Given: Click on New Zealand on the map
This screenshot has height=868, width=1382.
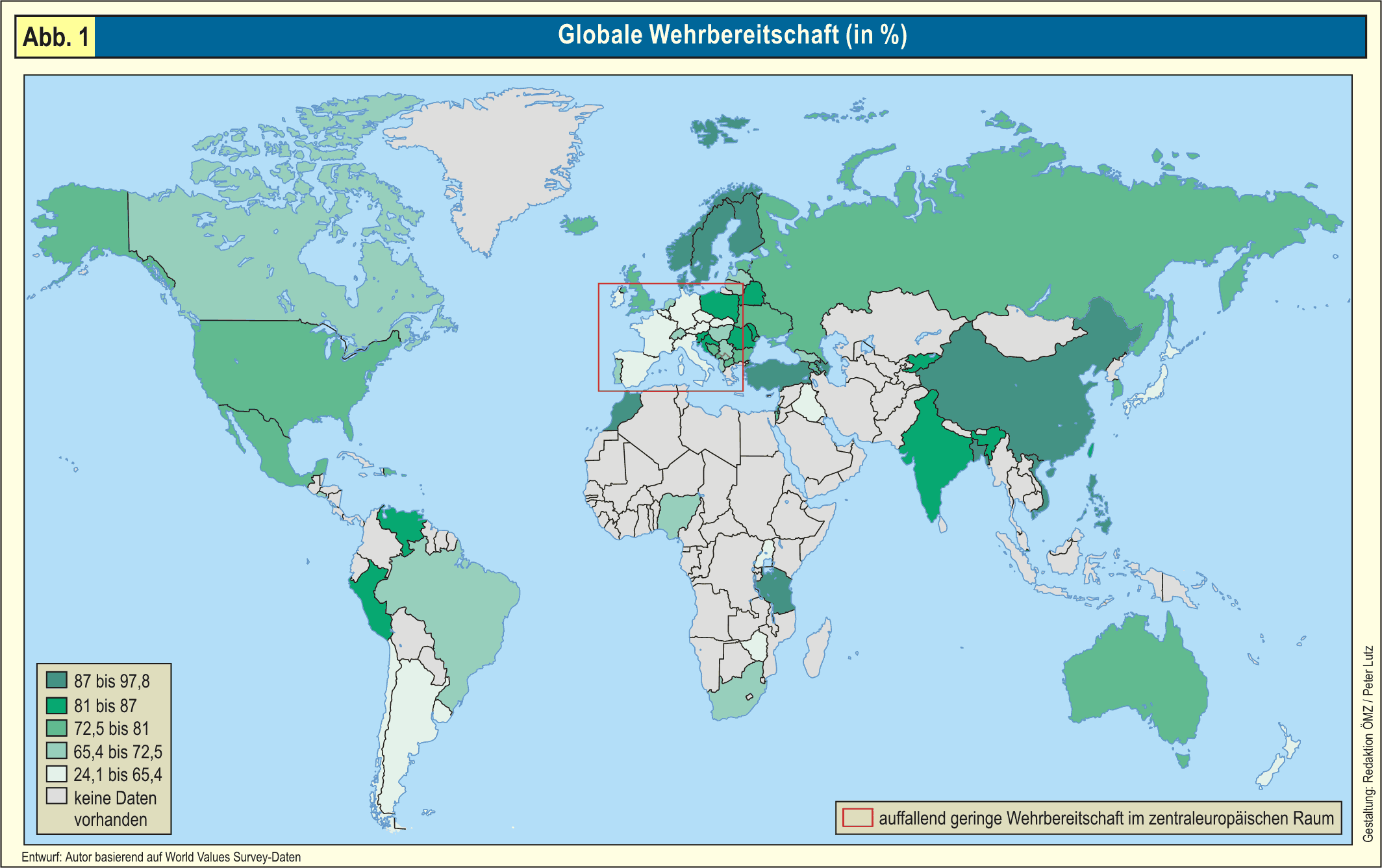Looking at the screenshot, I should click(1279, 756).
